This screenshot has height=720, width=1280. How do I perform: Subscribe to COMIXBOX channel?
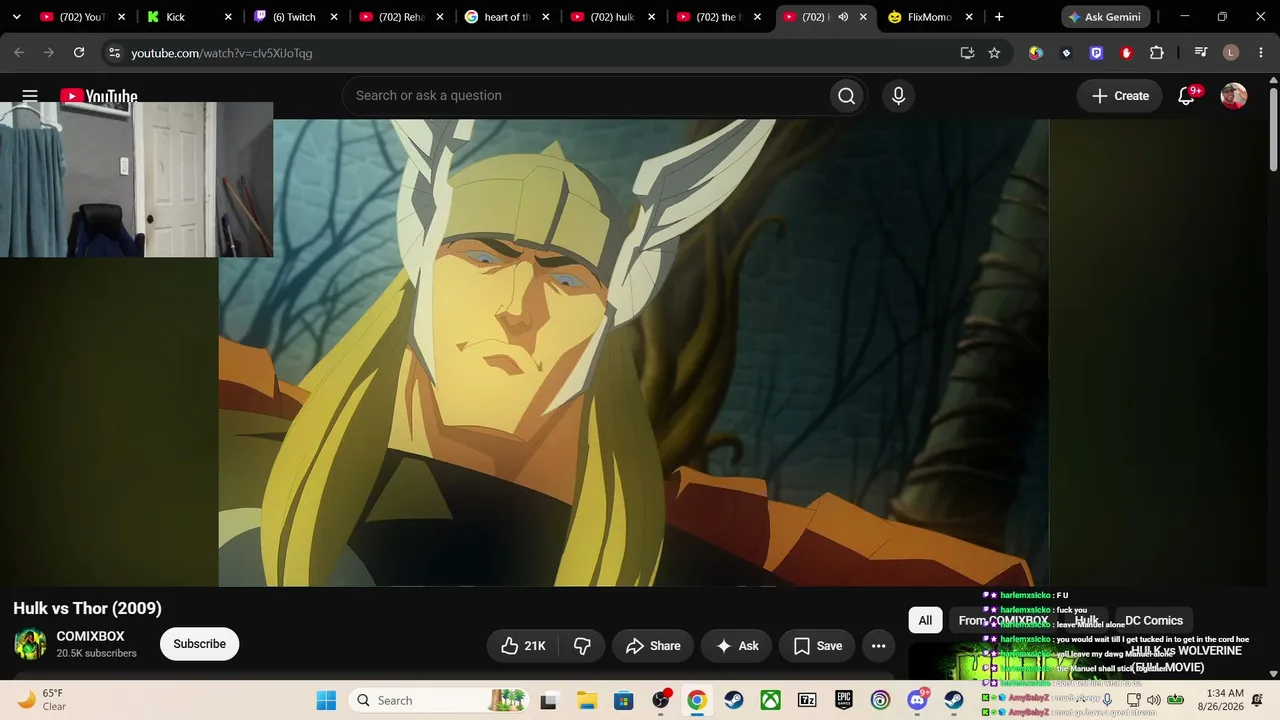coord(199,644)
